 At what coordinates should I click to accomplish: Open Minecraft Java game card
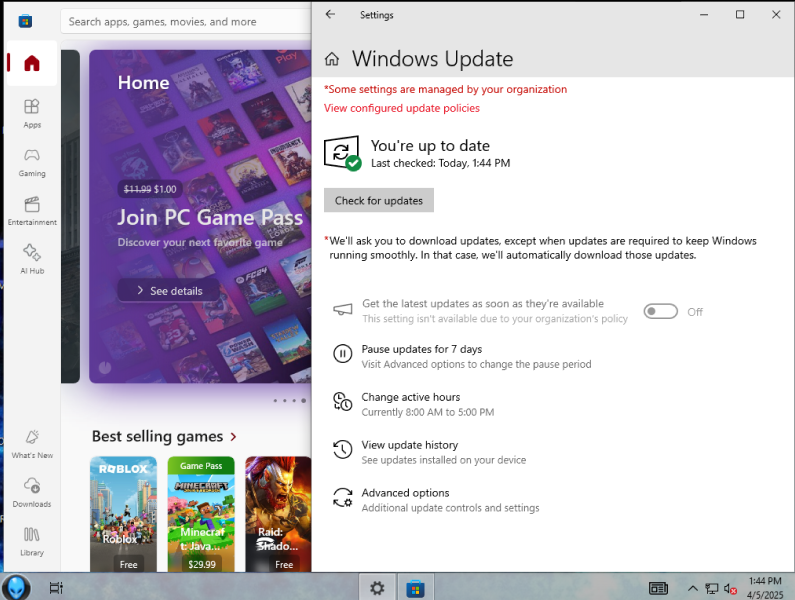point(201,514)
